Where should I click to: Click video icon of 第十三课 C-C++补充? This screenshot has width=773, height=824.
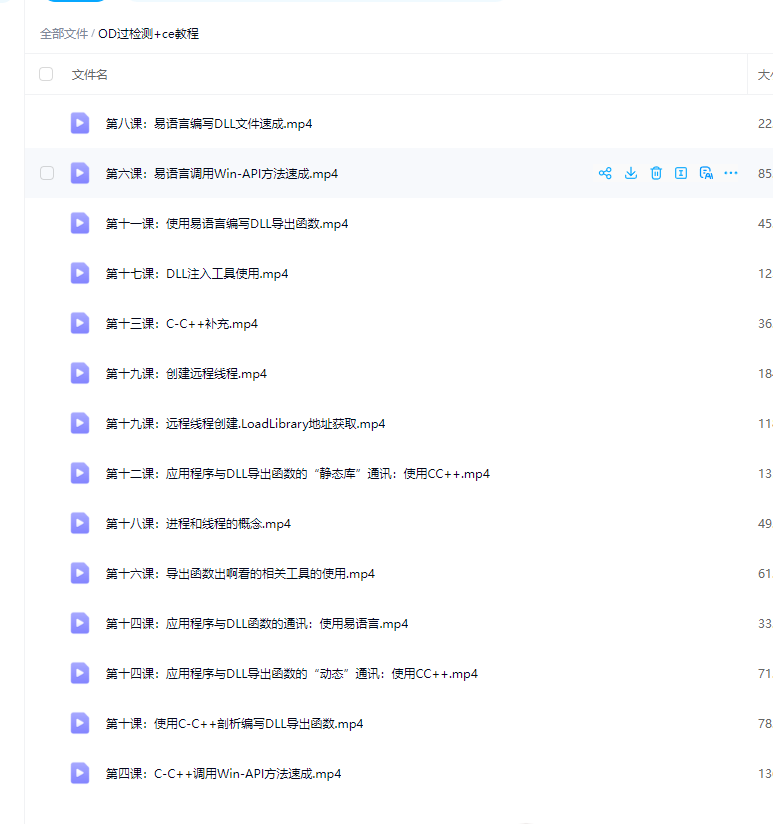click(x=80, y=323)
